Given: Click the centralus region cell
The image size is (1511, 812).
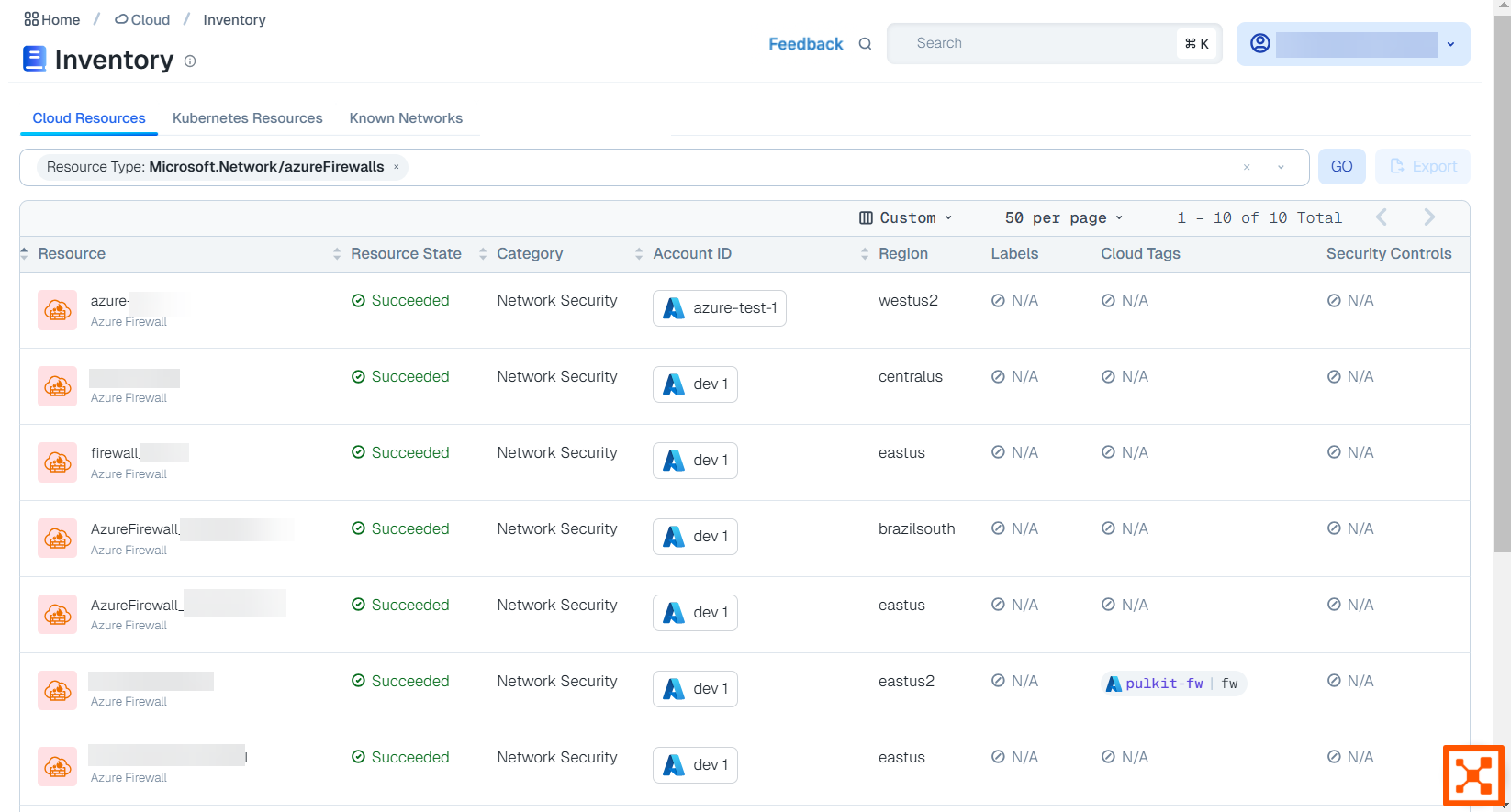Looking at the screenshot, I should coord(910,376).
